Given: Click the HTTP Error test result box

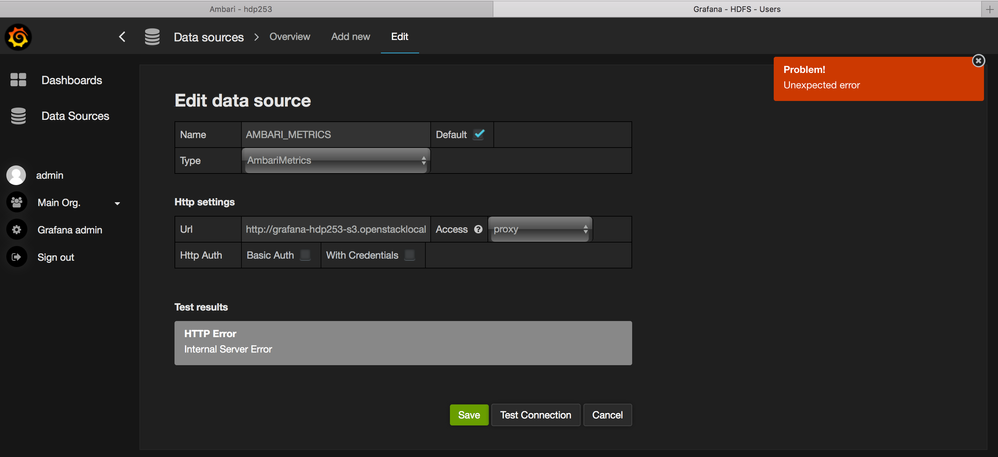Looking at the screenshot, I should pyautogui.click(x=403, y=342).
